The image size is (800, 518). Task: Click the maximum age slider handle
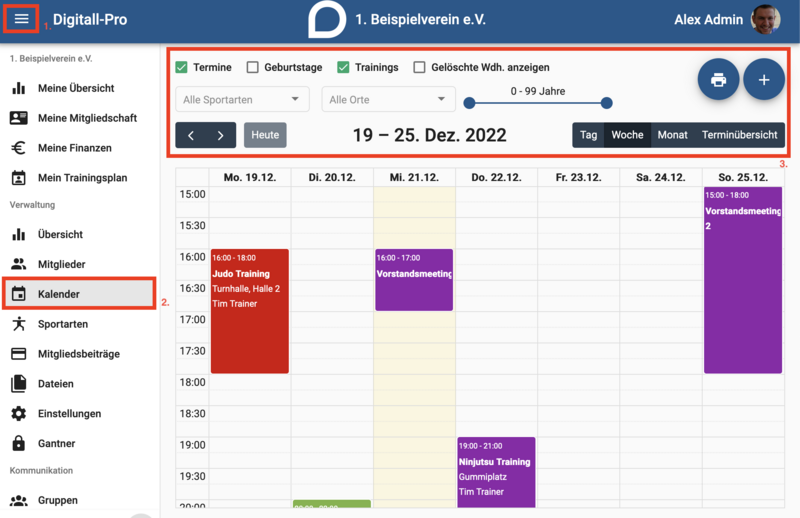pyautogui.click(x=607, y=103)
